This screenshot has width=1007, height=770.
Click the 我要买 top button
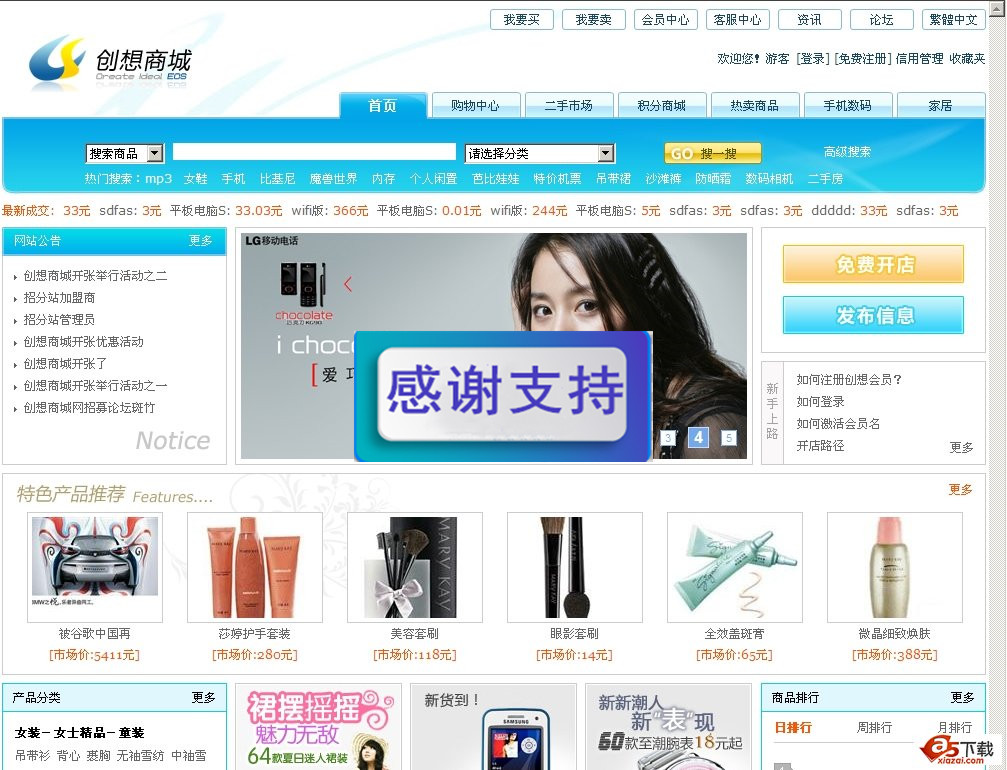tap(521, 20)
